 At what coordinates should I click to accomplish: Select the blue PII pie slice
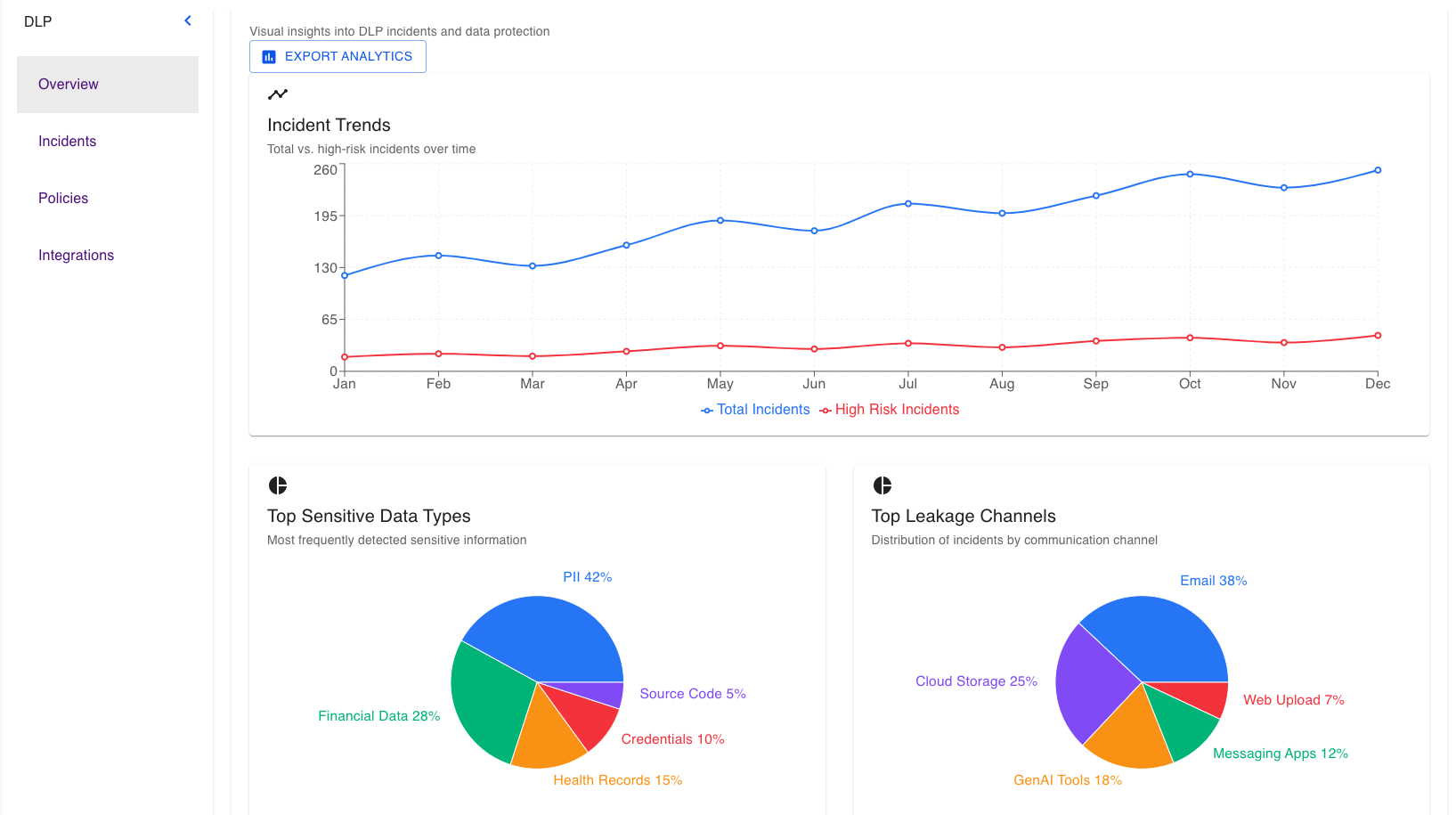click(x=552, y=637)
